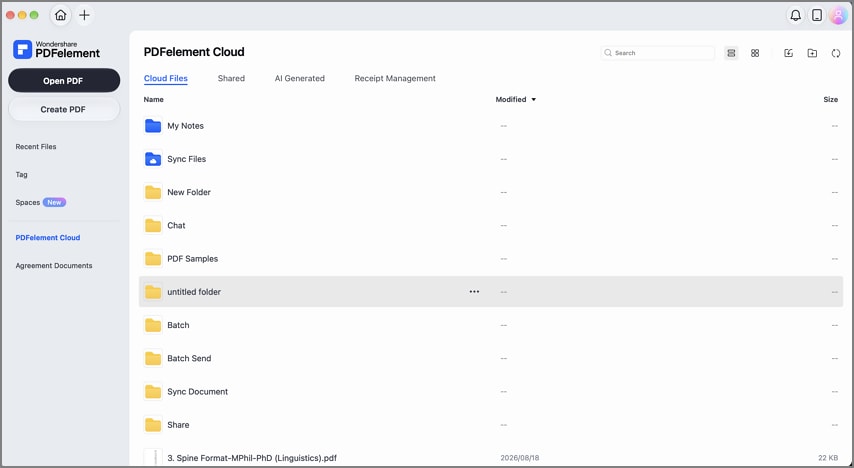The height and width of the screenshot is (468, 854).
Task: Click the New badge next to Spaces
Action: tap(54, 202)
